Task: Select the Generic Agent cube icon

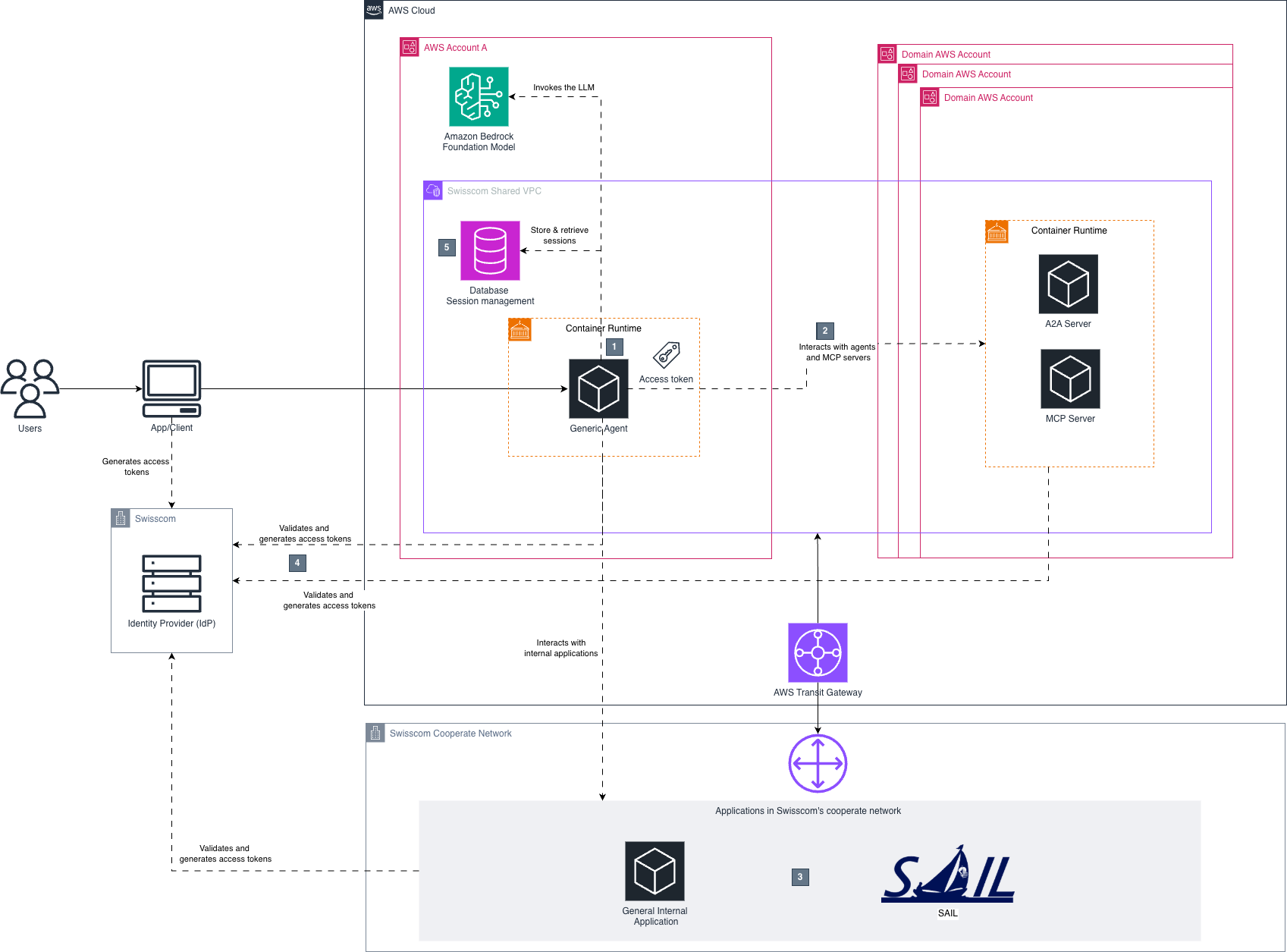Action: 598,388
